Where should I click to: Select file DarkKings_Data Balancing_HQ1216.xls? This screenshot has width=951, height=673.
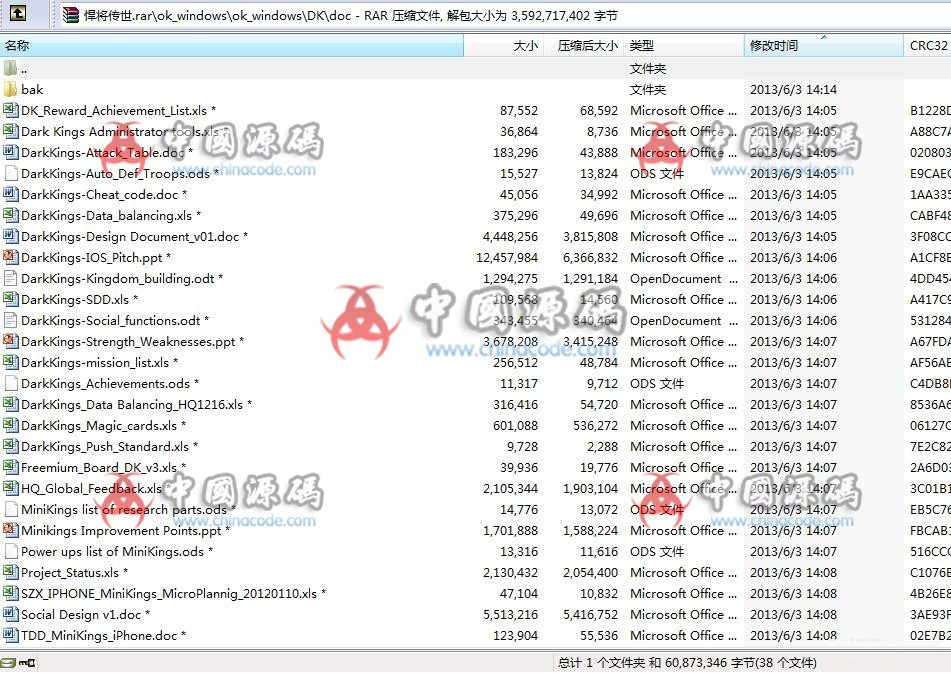[136, 404]
